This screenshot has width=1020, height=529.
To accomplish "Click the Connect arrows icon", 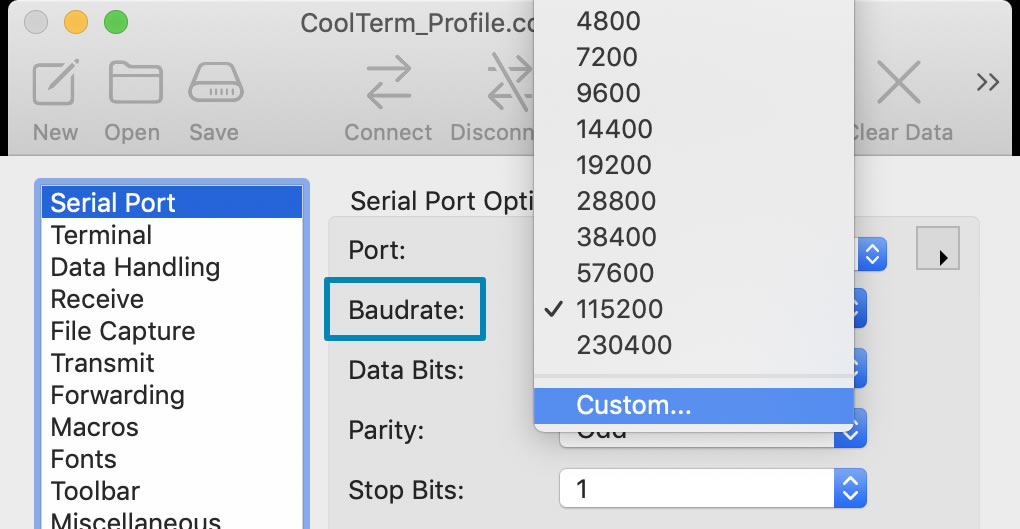I will [388, 84].
